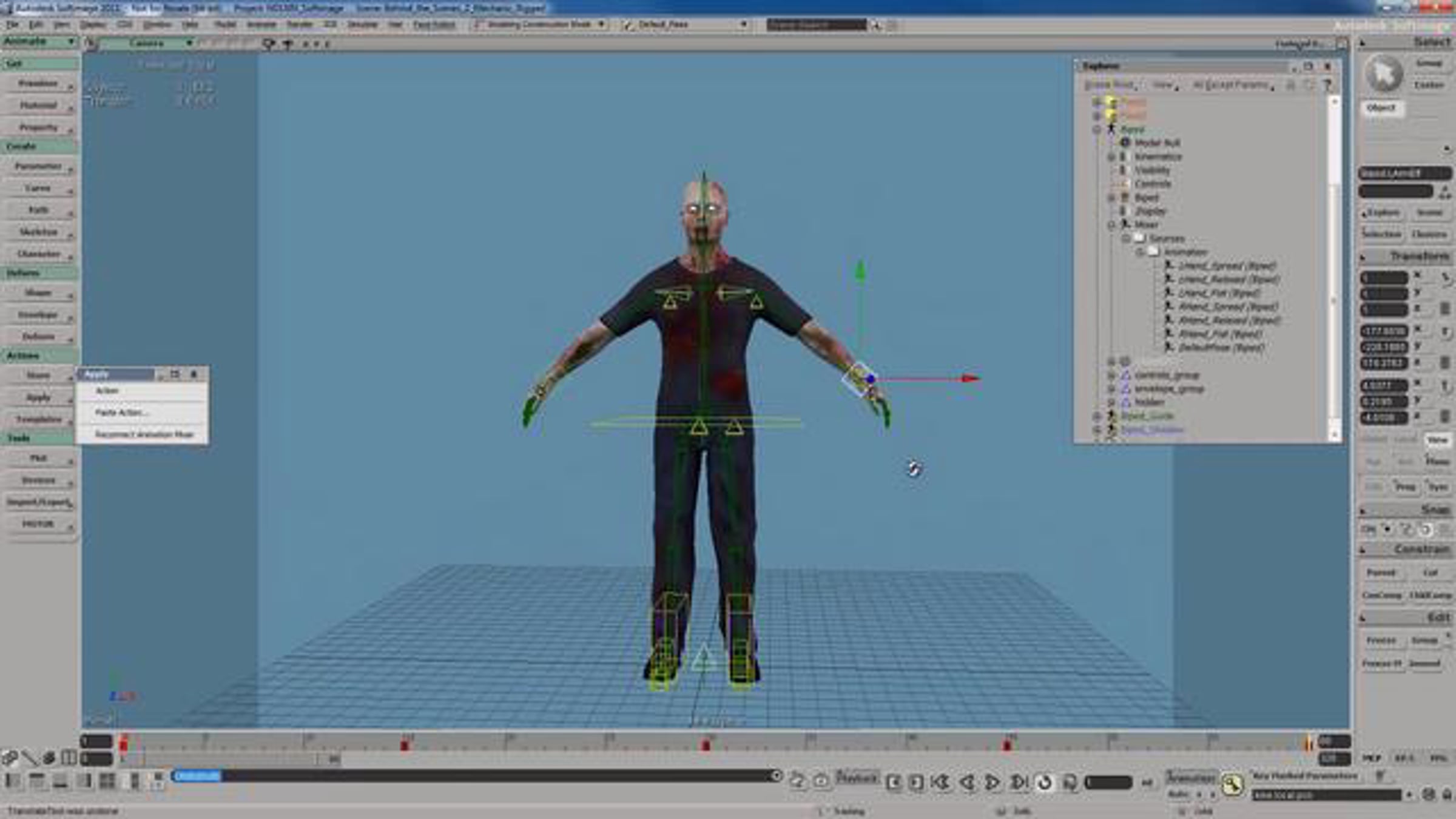
Task: Click the Freeze button in Edit panel
Action: tap(1381, 640)
